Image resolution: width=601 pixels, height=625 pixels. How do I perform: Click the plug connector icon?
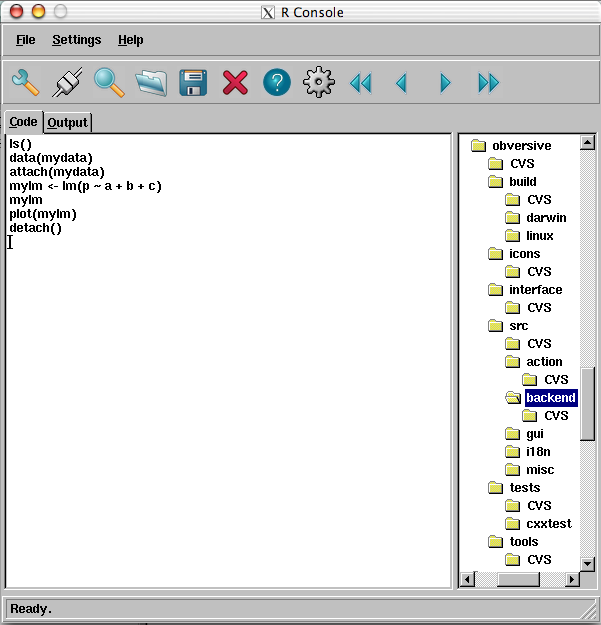[x=67, y=83]
